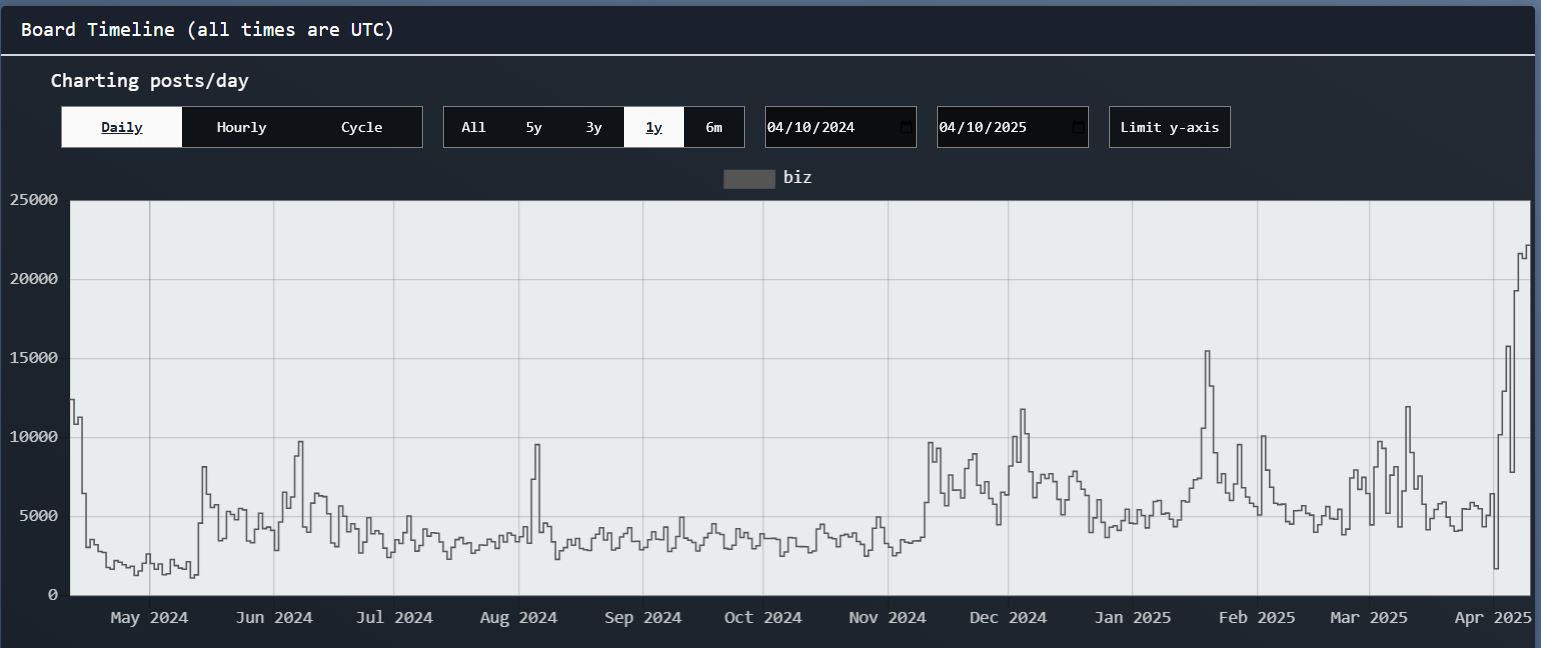Click the Jan 2025 x-axis label

[x=1132, y=618]
